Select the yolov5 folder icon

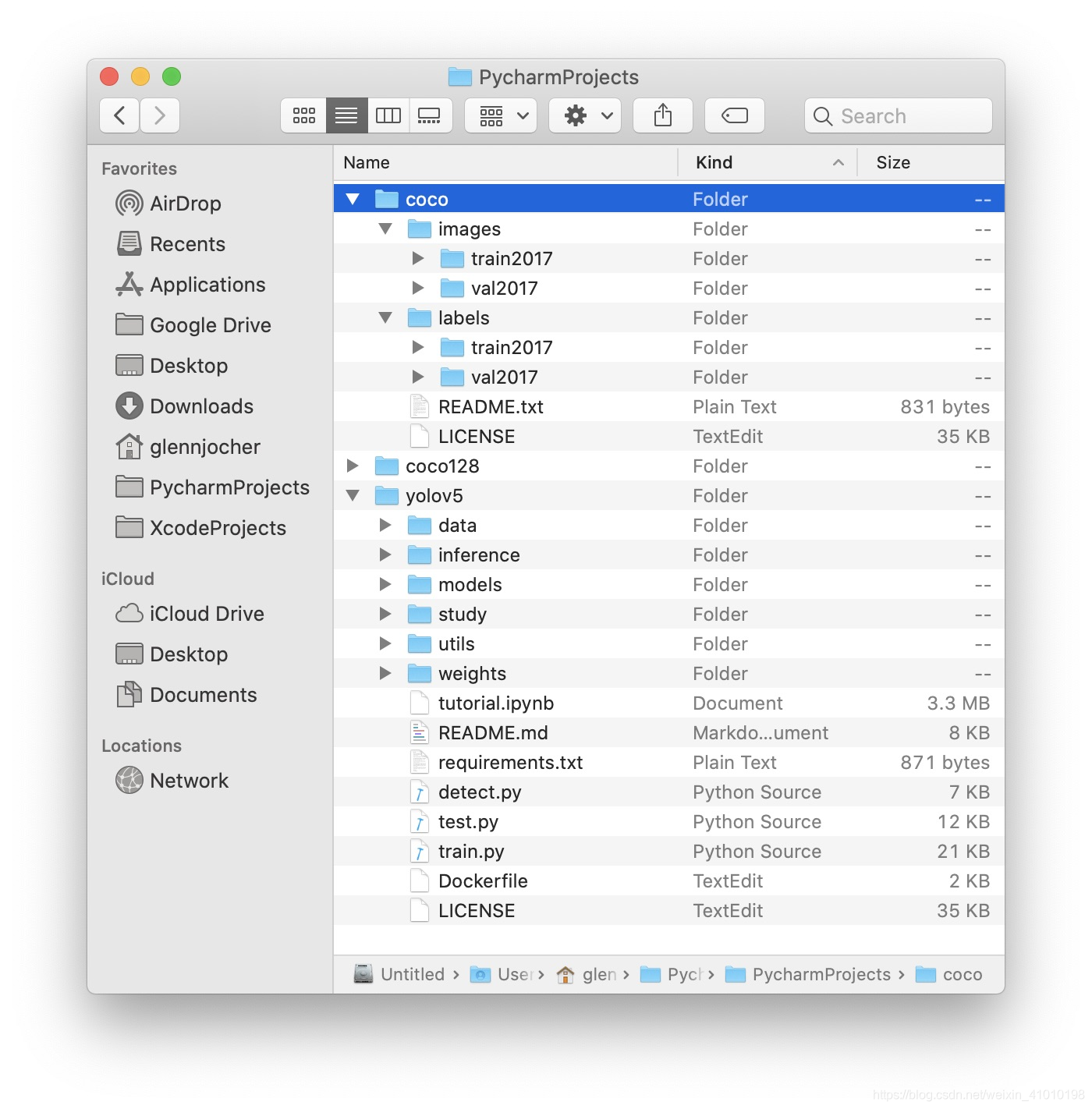coord(387,496)
